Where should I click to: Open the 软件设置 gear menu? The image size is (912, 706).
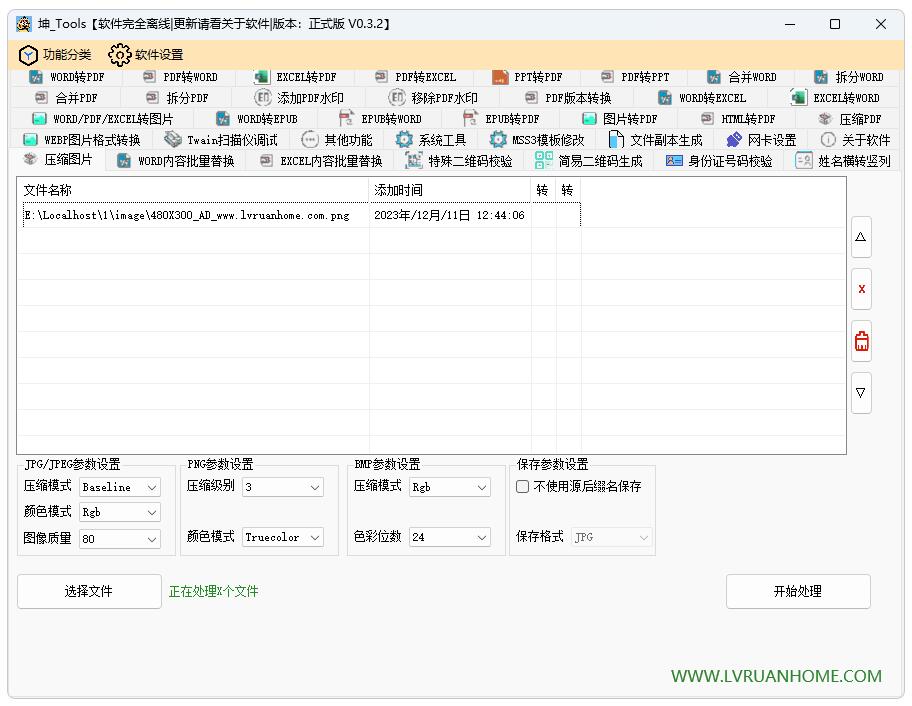coord(146,55)
